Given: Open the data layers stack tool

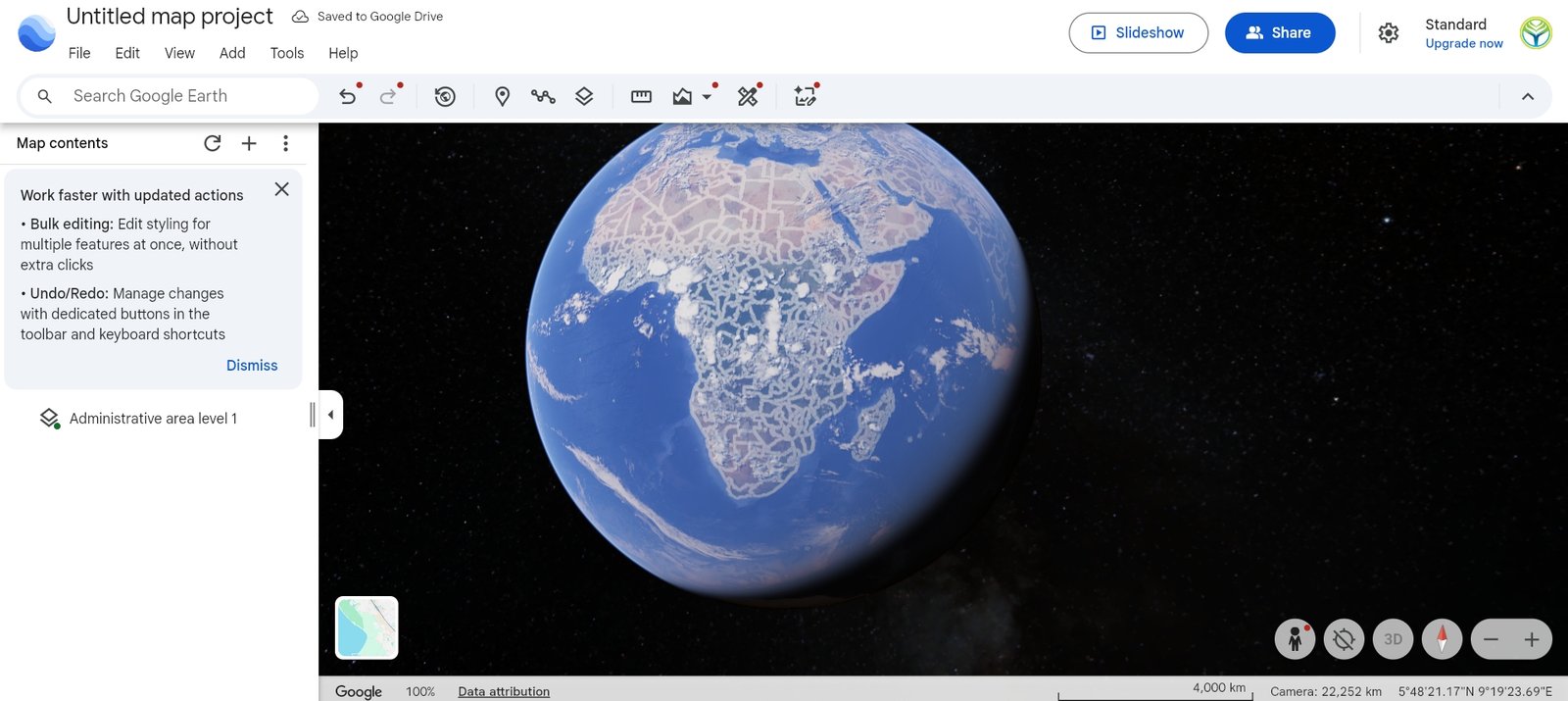Looking at the screenshot, I should click(x=584, y=96).
